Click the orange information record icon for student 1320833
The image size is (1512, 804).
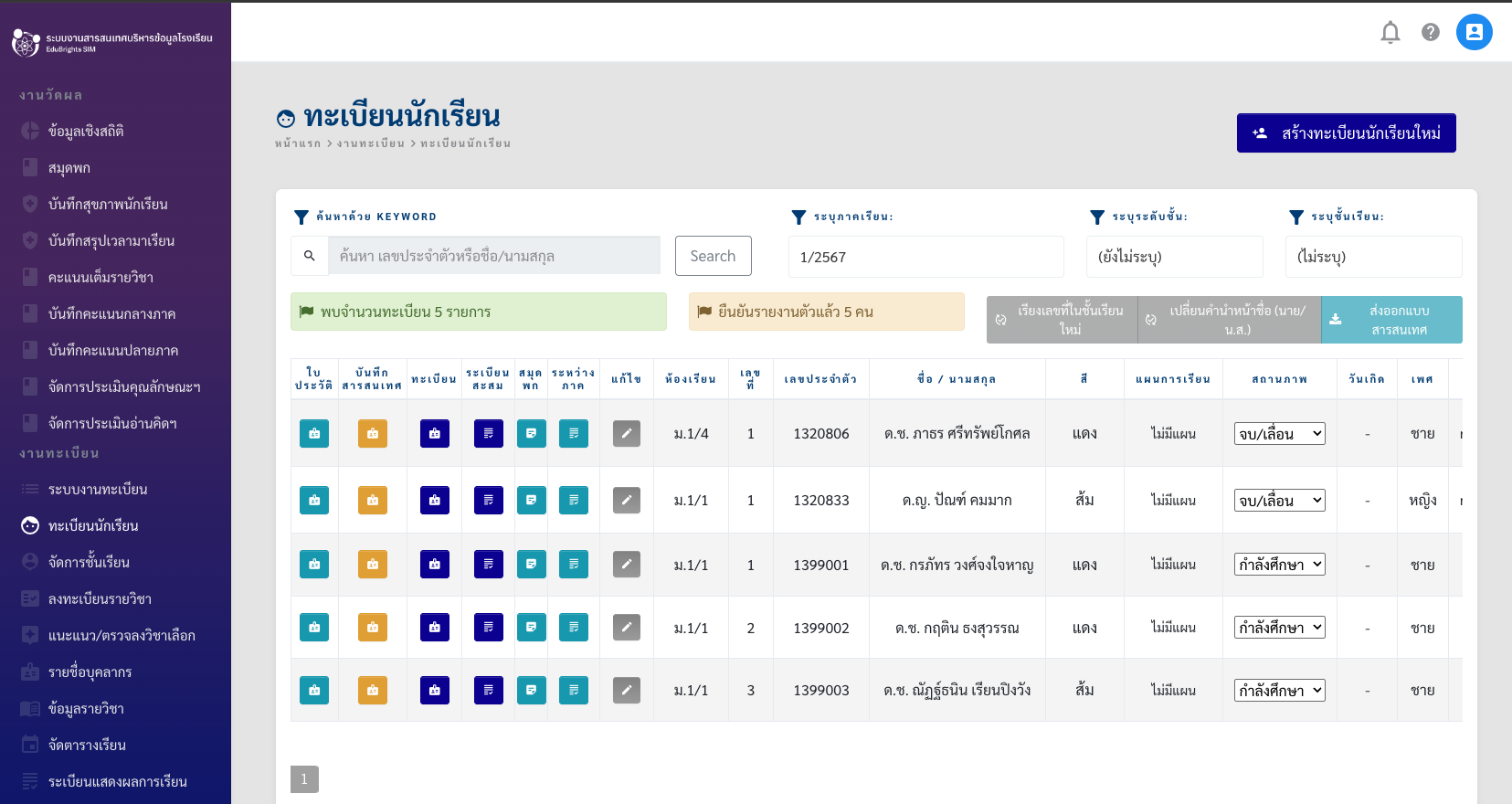(x=373, y=501)
